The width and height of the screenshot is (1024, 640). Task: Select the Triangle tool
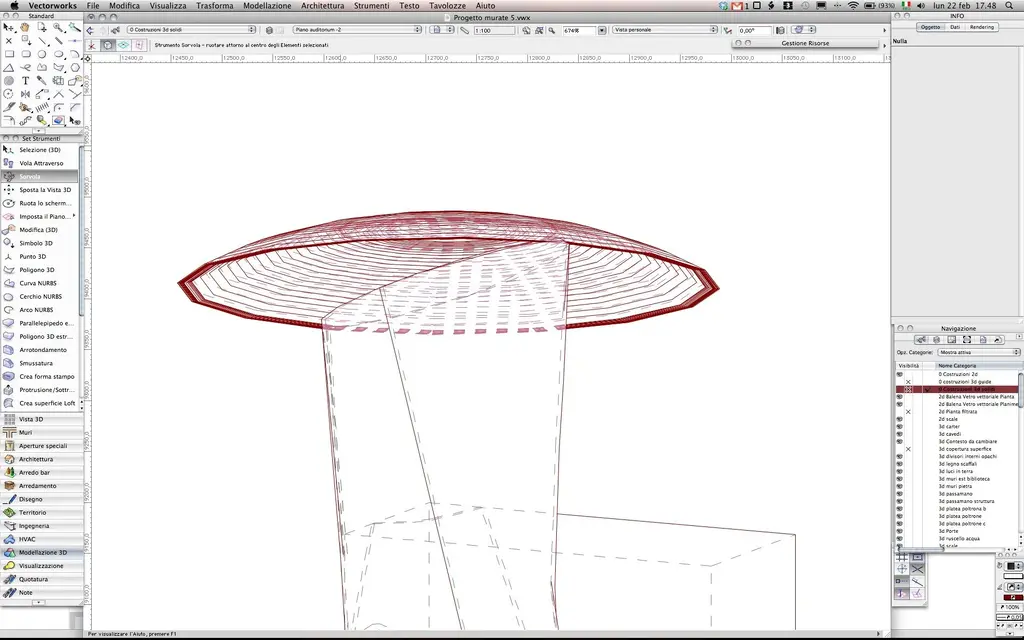pos(9,67)
